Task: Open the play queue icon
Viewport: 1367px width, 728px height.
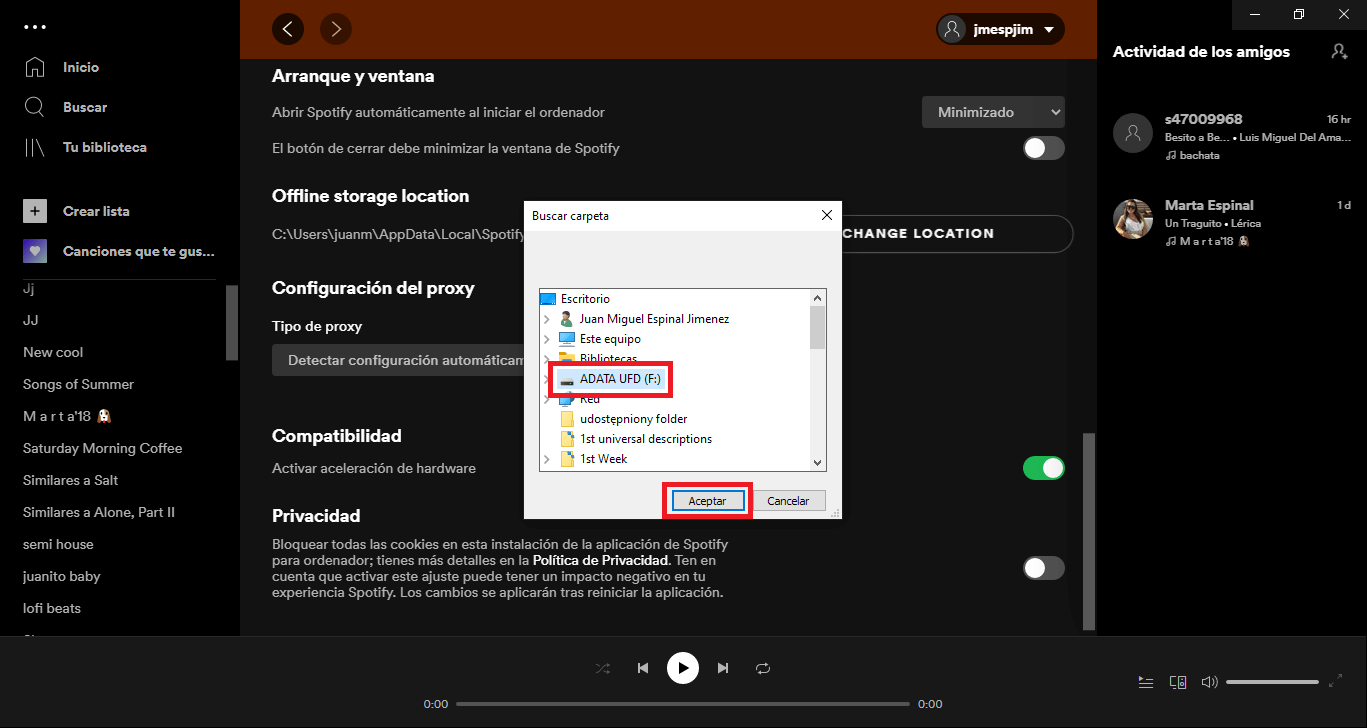Action: pyautogui.click(x=1146, y=682)
